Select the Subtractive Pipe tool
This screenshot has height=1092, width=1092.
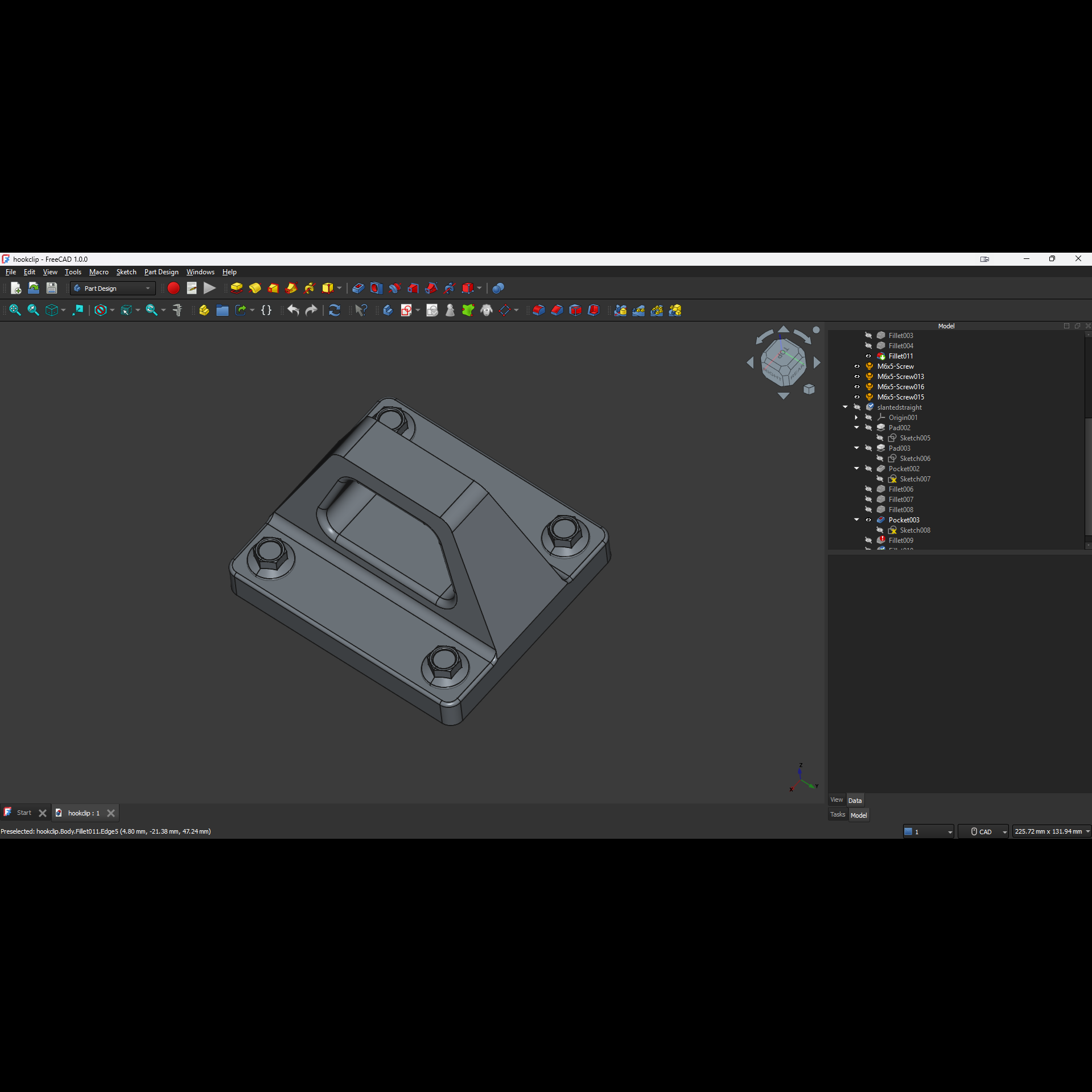(431, 288)
